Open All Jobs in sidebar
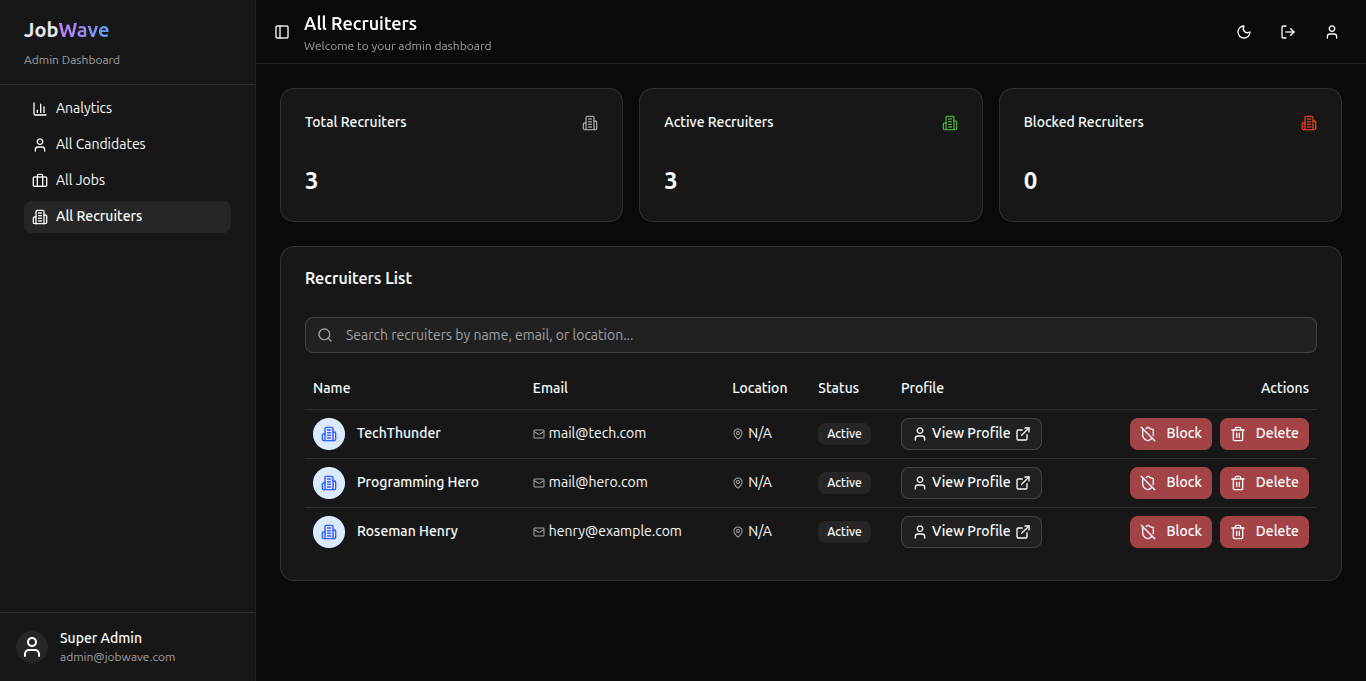The width and height of the screenshot is (1366, 681). [x=80, y=180]
